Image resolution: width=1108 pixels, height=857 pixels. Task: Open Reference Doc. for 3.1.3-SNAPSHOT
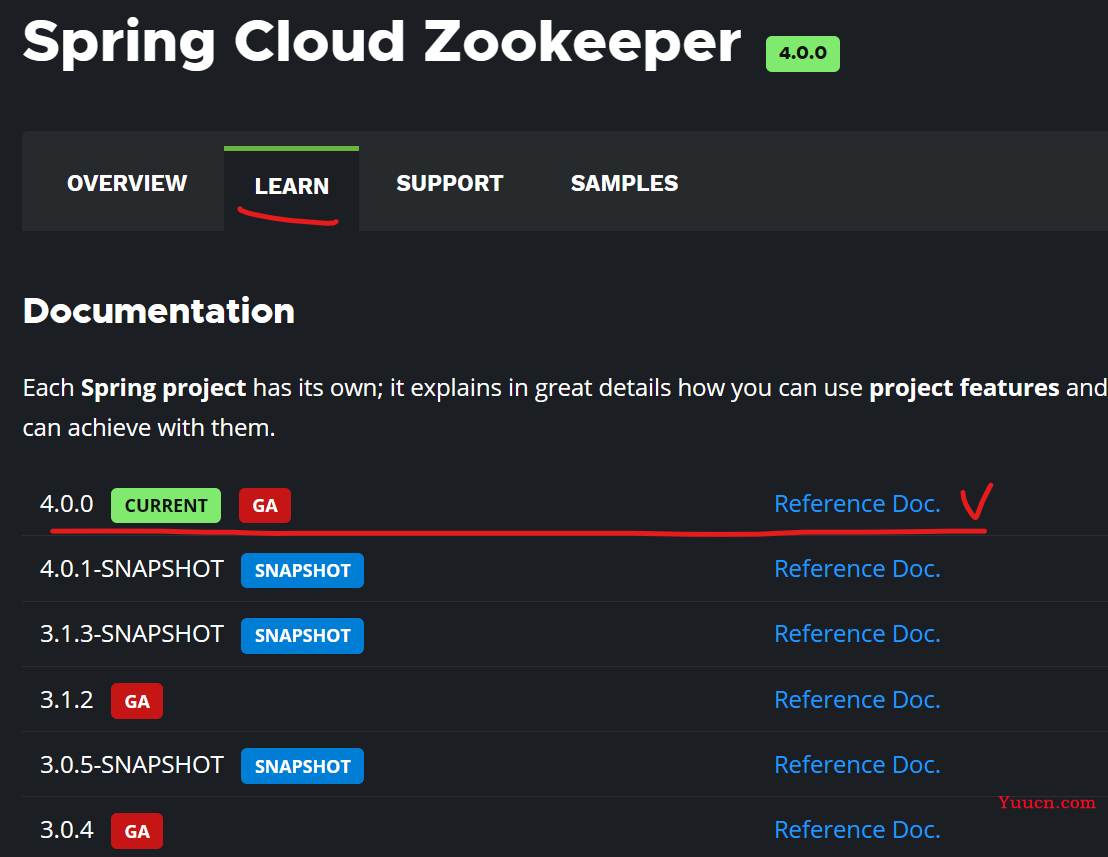pyautogui.click(x=857, y=634)
